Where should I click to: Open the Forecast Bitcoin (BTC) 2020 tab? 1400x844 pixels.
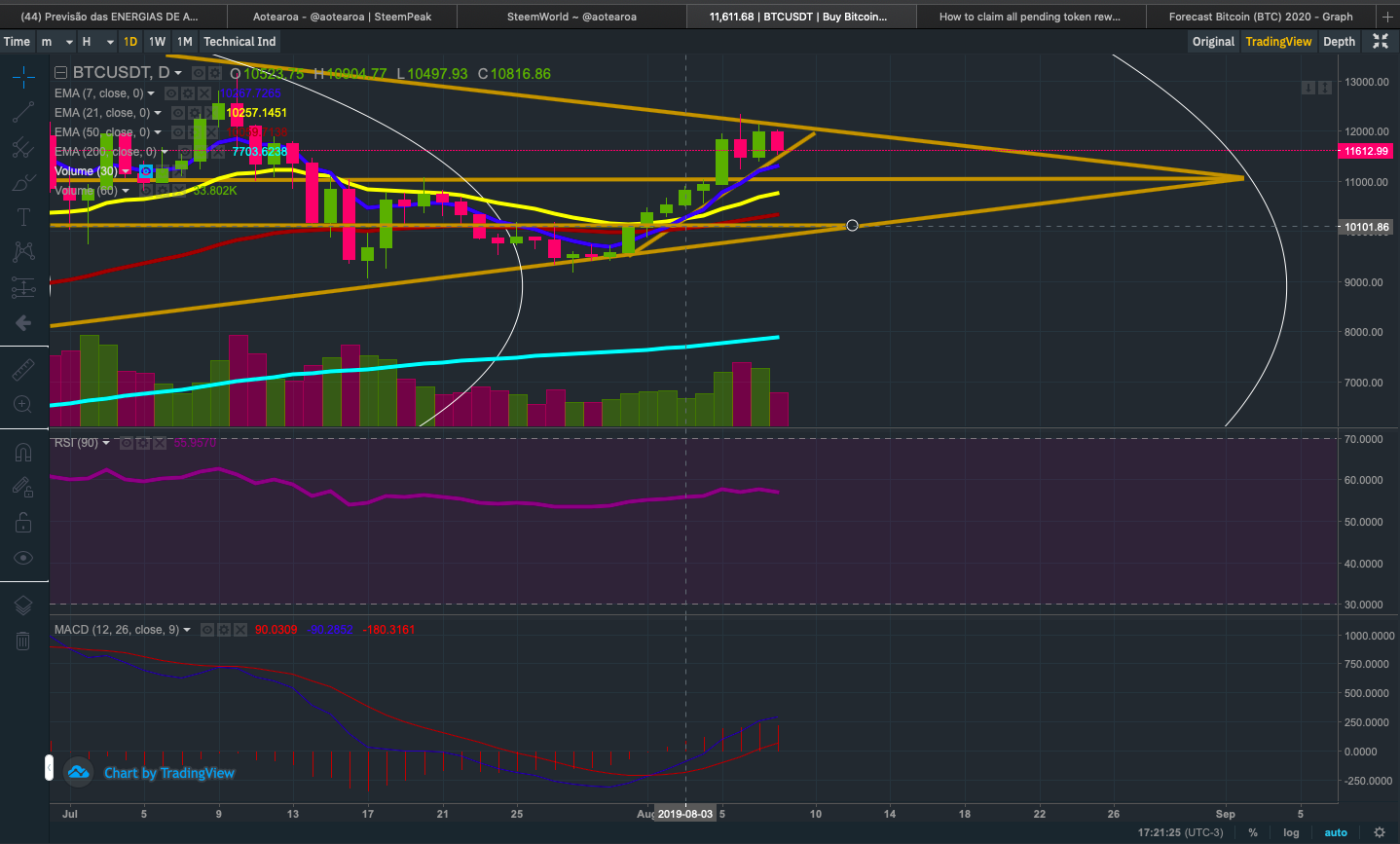coord(1261,17)
